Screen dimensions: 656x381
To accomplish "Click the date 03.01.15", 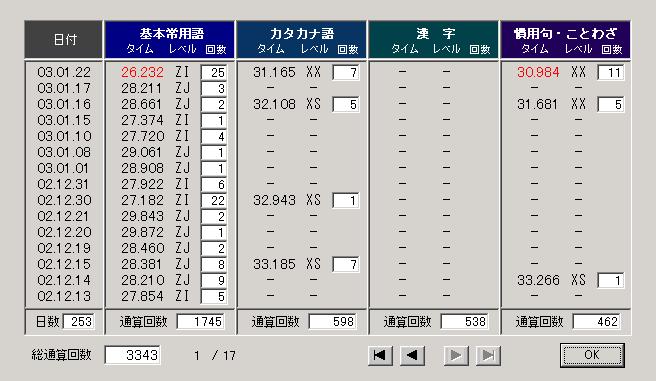I will [64, 120].
